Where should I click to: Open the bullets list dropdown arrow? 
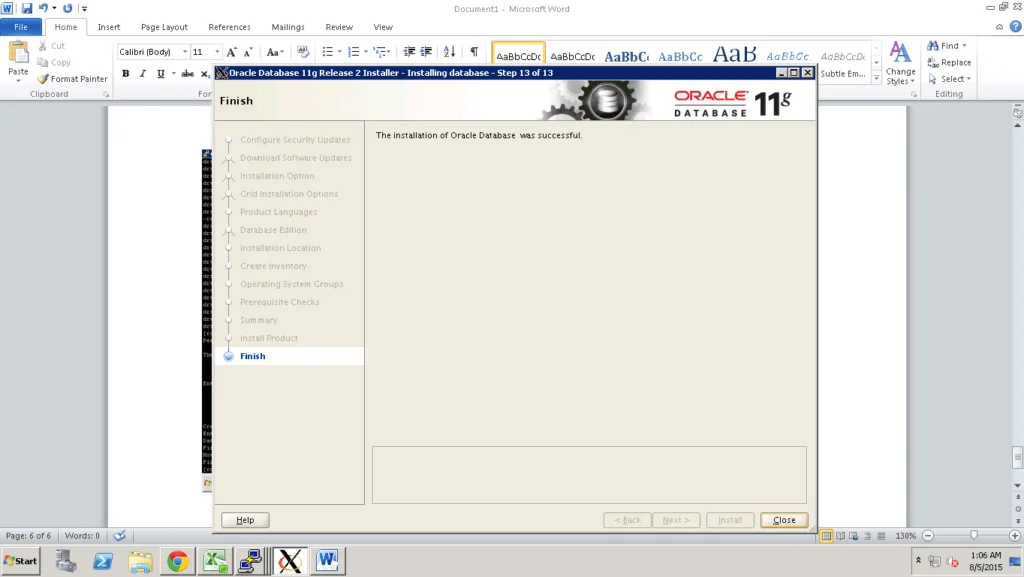pos(340,52)
